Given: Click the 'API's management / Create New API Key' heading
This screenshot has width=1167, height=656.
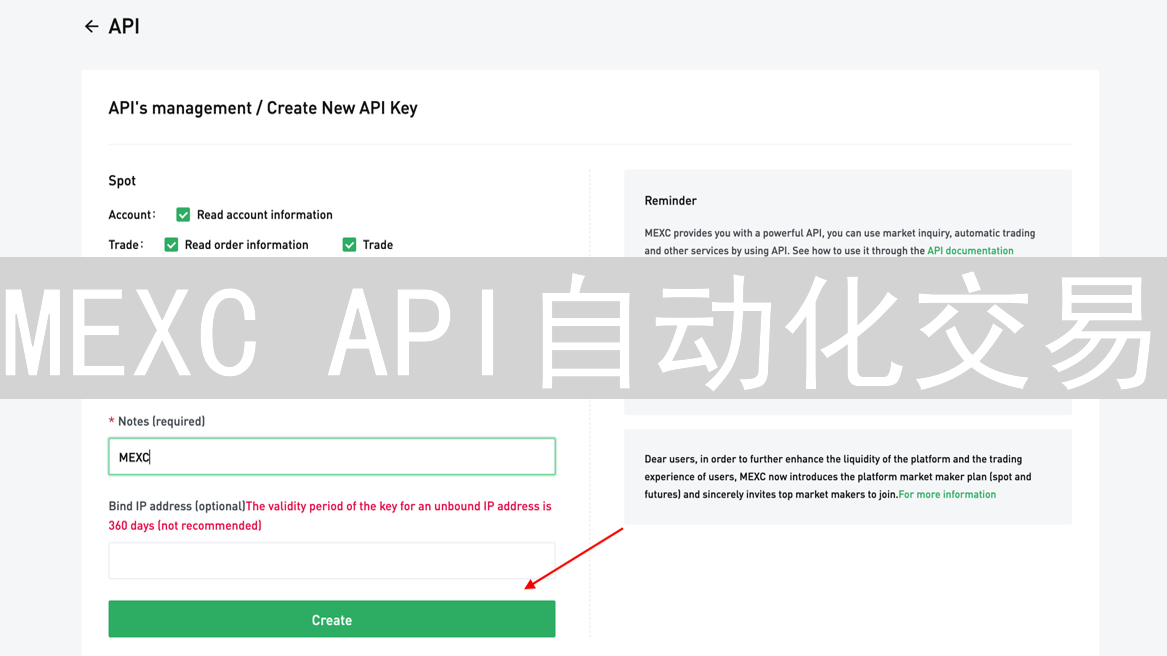Looking at the screenshot, I should tap(263, 108).
